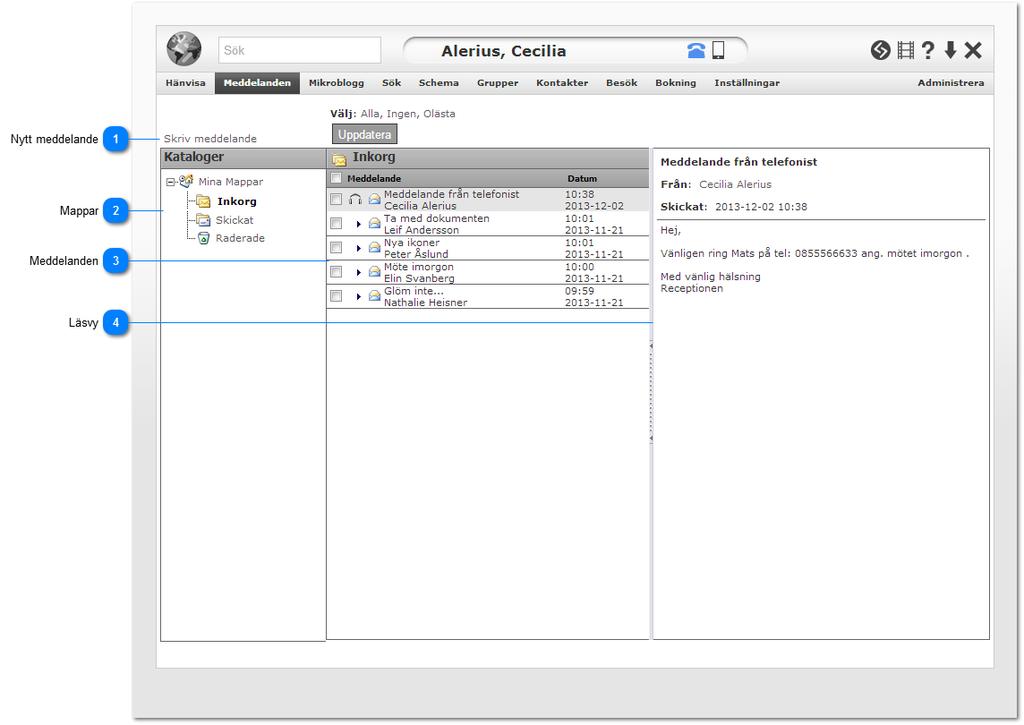
Task: Click the Uppdatera button
Action: (364, 135)
